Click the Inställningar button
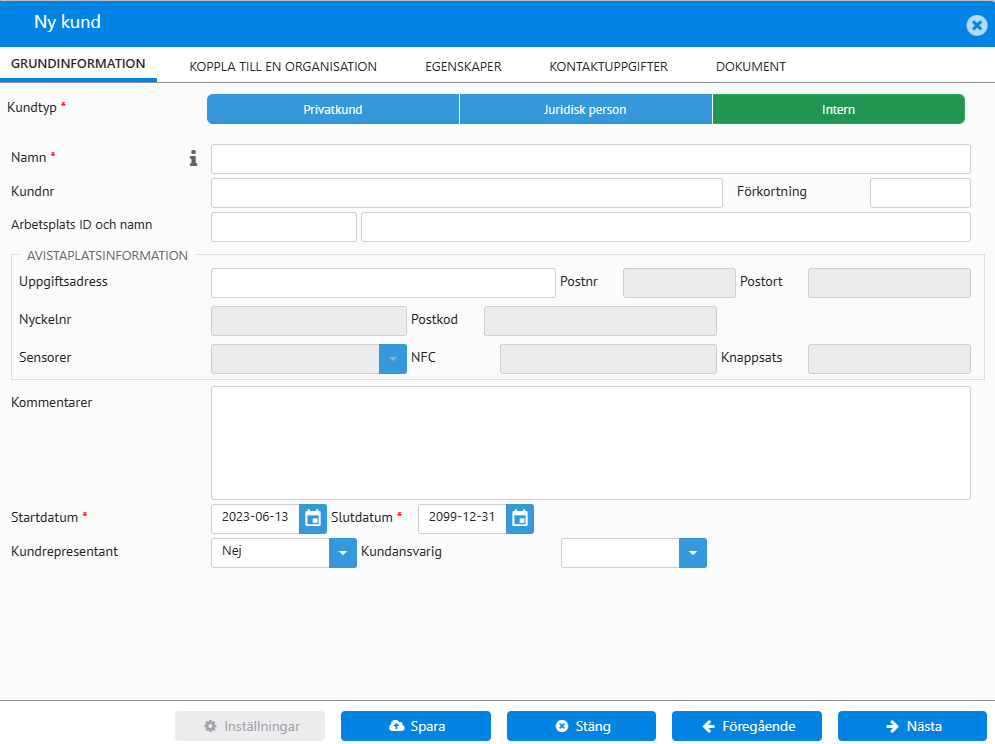Screen dimensions: 995x744 pyautogui.click(x=250, y=726)
